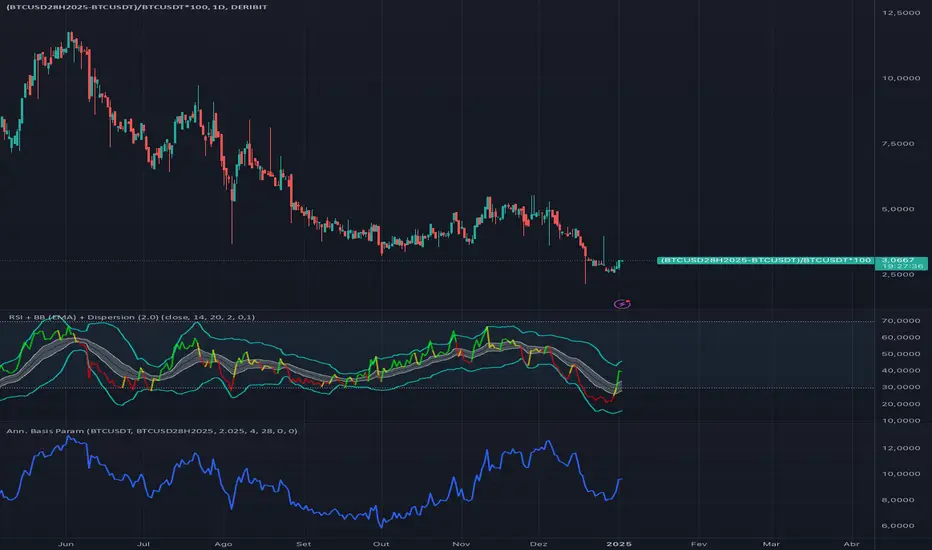Click the Nov label on time axis
The width and height of the screenshot is (932, 550).
[x=460, y=541]
